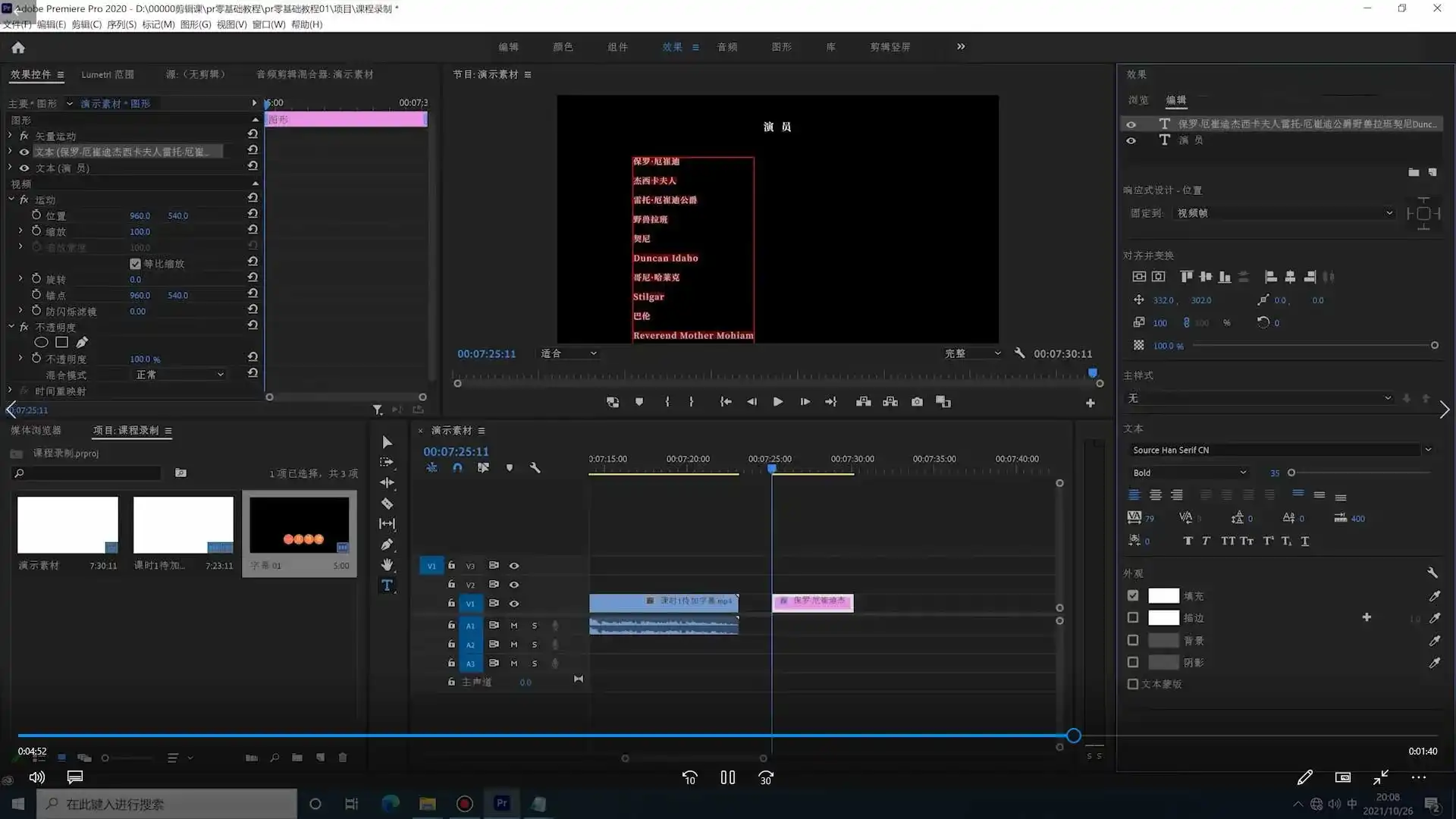This screenshot has width=1456, height=819.
Task: Select the Type tool in timeline toolbar
Action: tap(387, 585)
